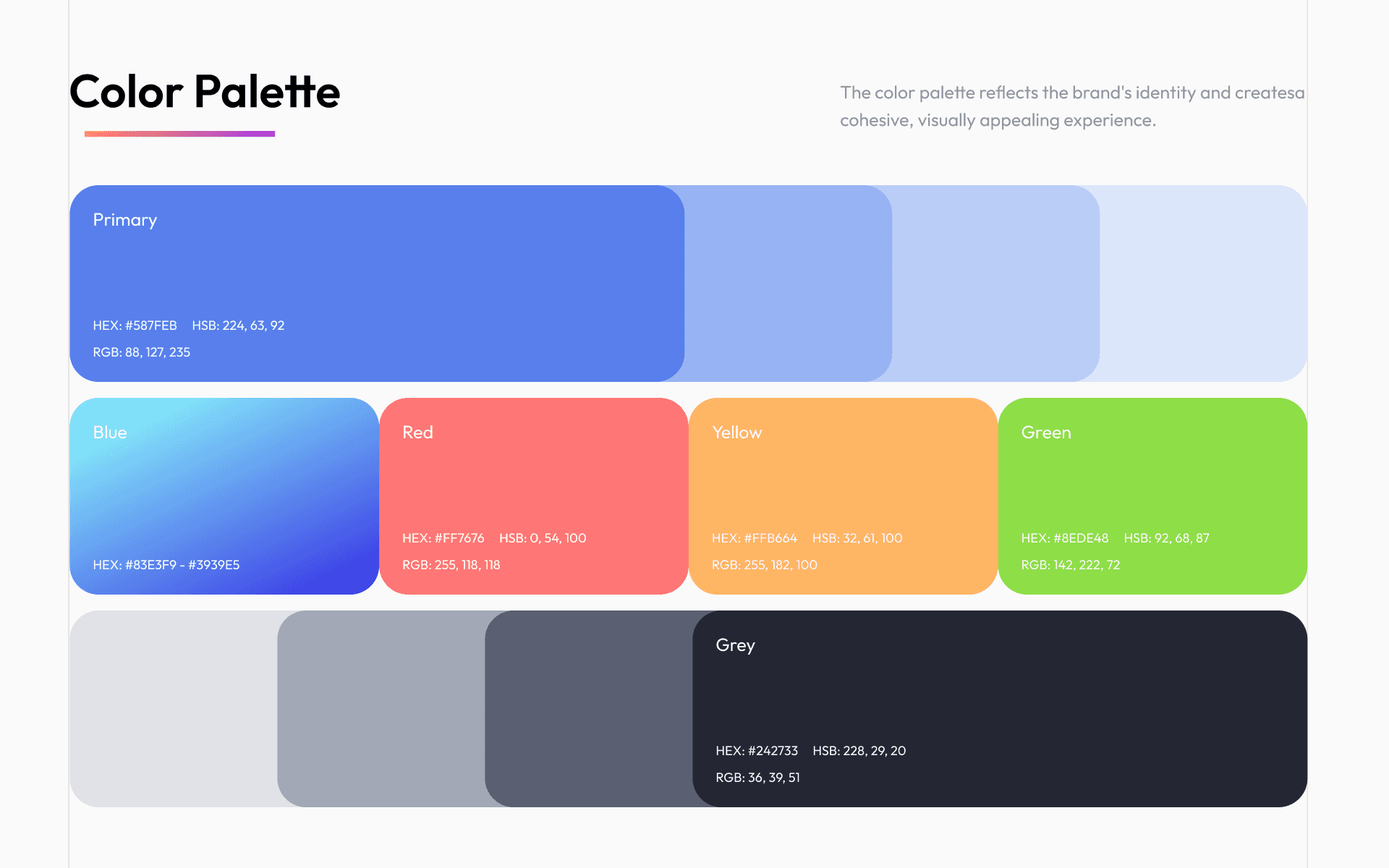This screenshot has height=868, width=1389.
Task: Select the second lighter primary tint swatch
Action: click(x=789, y=282)
